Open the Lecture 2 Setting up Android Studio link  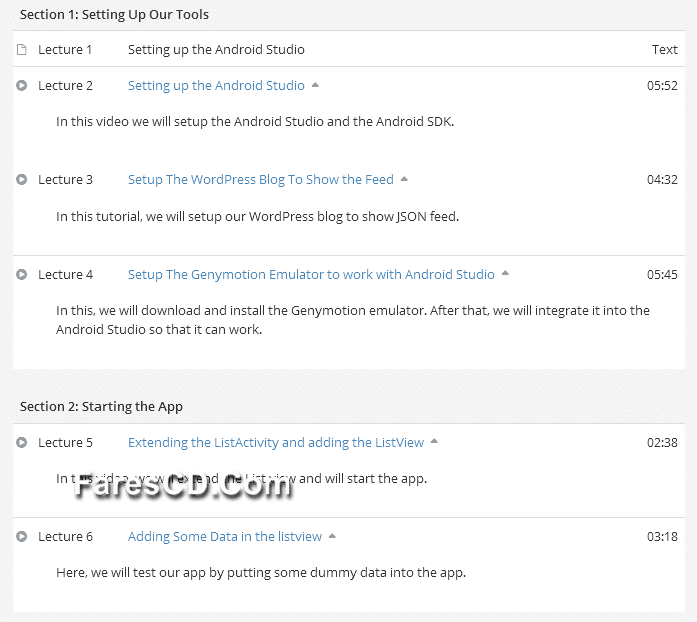tap(216, 85)
